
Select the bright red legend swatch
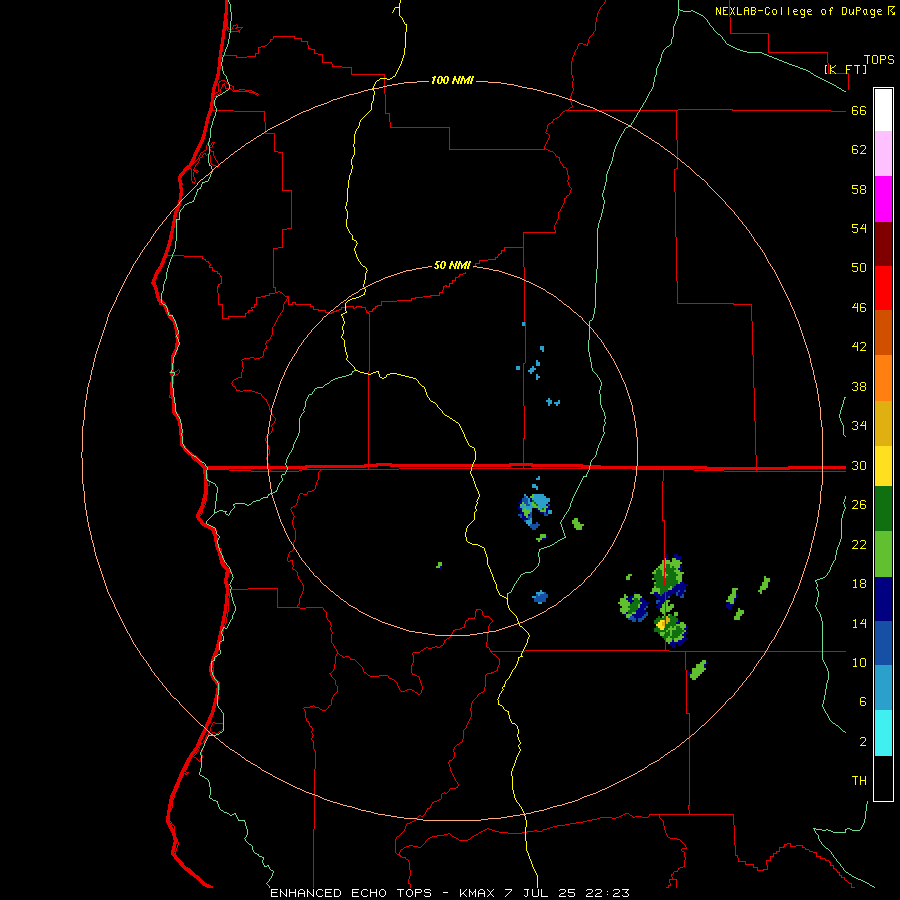pos(883,288)
